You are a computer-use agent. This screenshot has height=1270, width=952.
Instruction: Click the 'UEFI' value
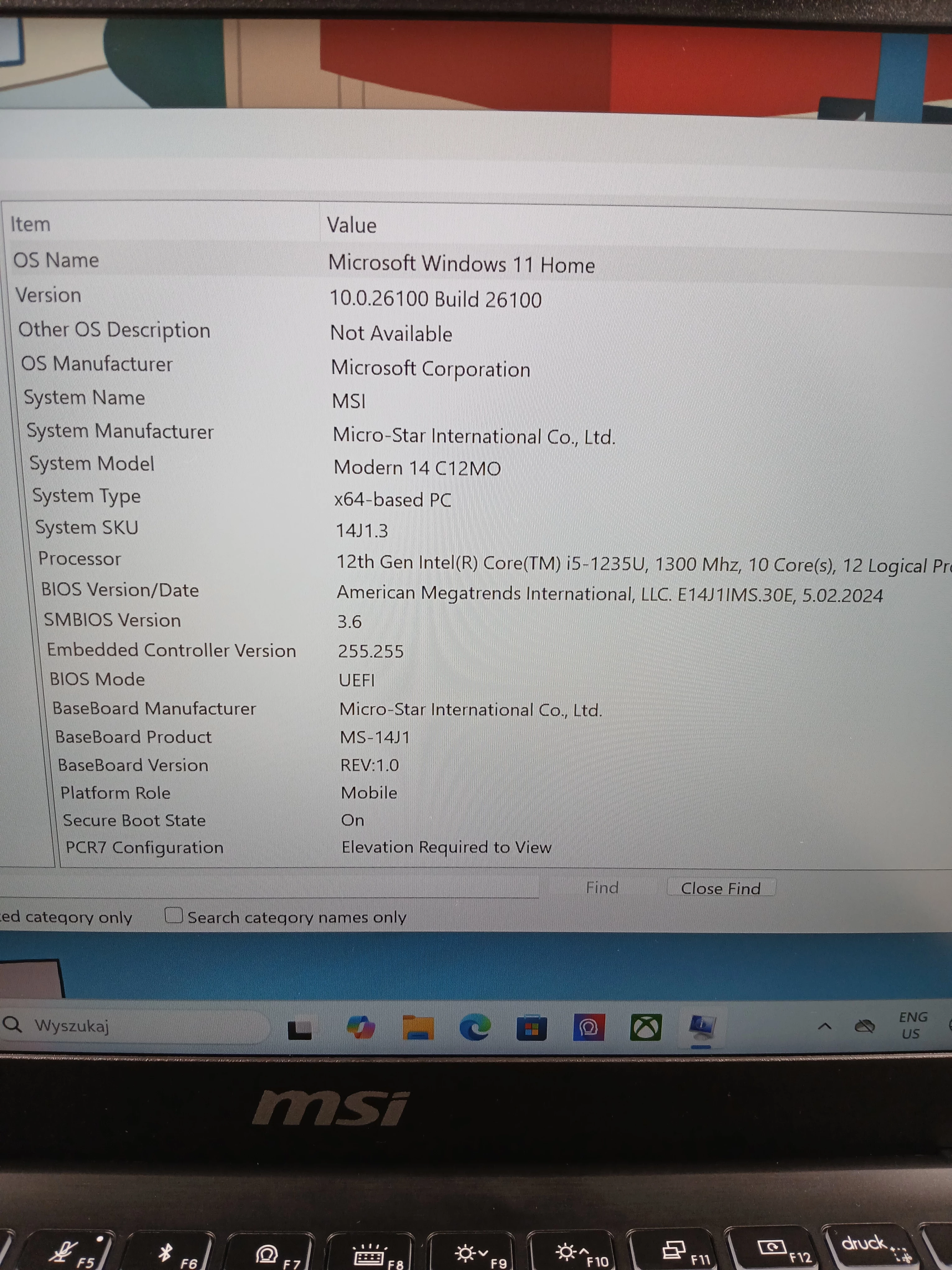pos(357,680)
